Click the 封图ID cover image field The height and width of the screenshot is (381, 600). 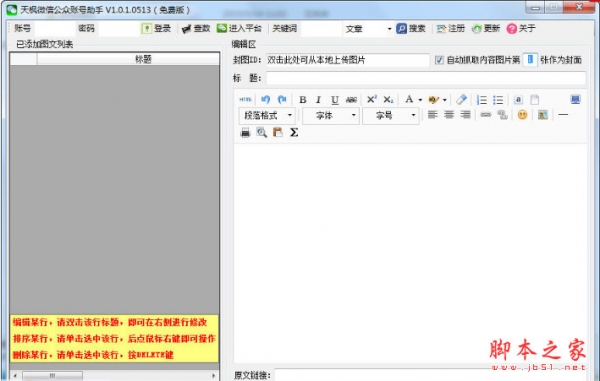click(x=347, y=60)
